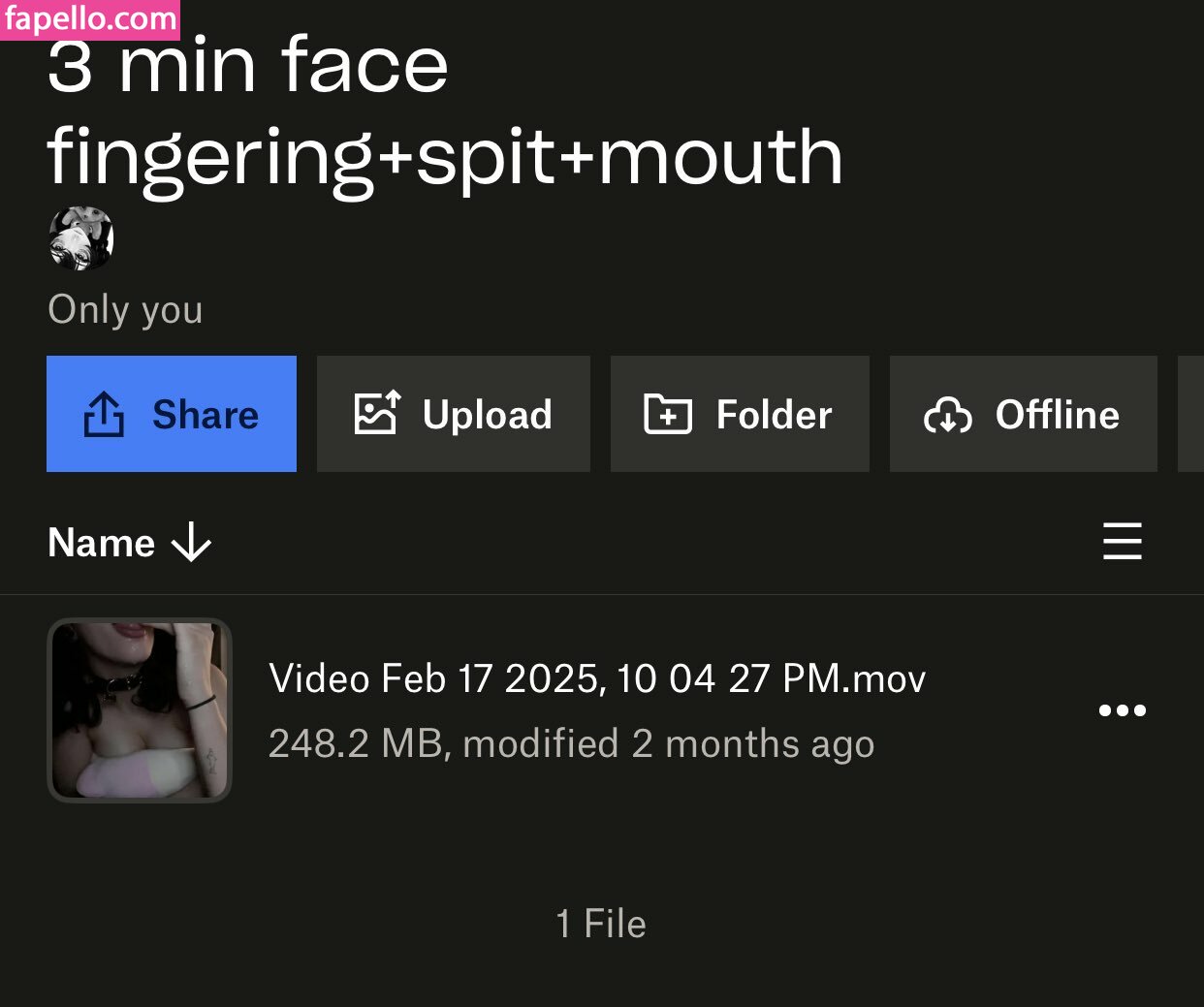Click the new folder plus icon
This screenshot has width=1204, height=1007.
pos(668,415)
